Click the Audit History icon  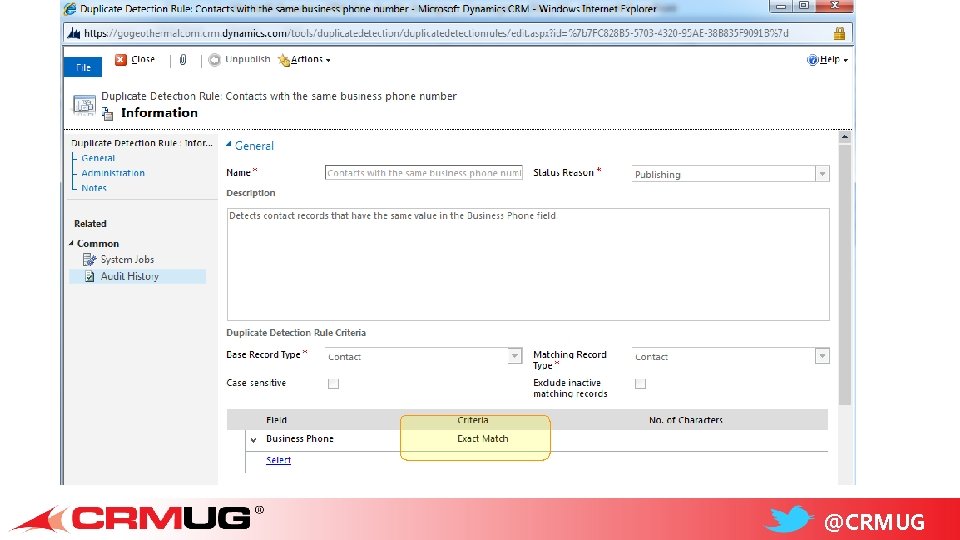point(89,276)
